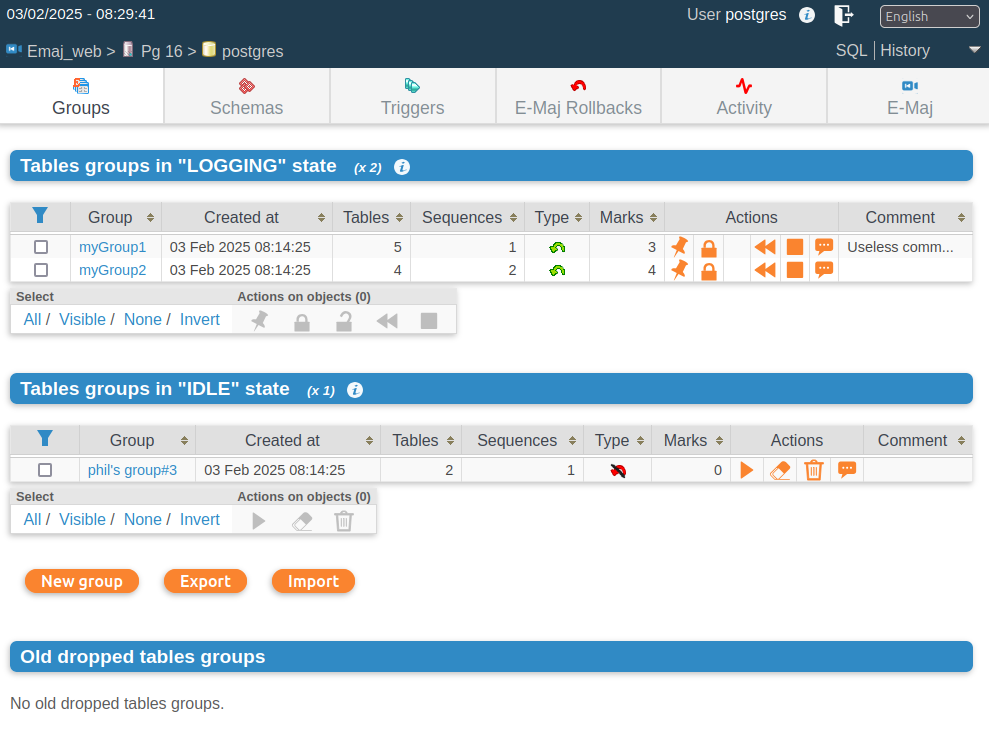Image resolution: width=989 pixels, height=735 pixels.
Task: Open filter in IDLE groups table
Action: point(45,438)
